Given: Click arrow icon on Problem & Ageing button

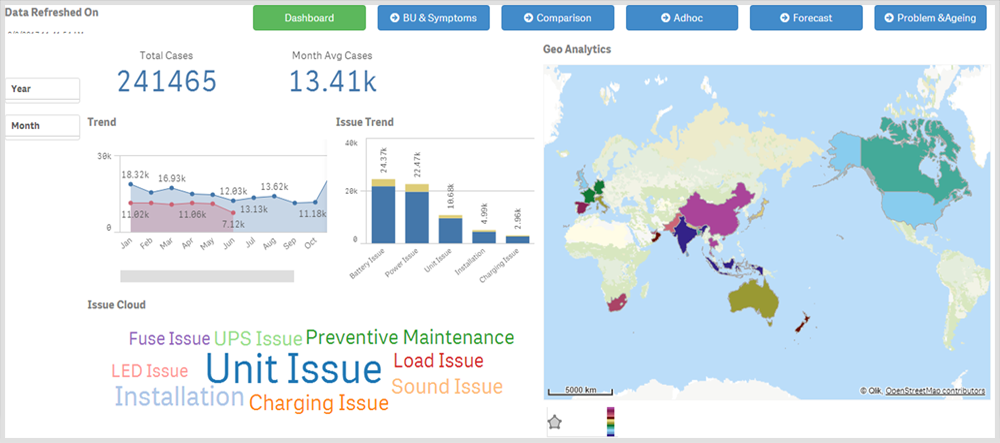Looking at the screenshot, I should click(889, 18).
